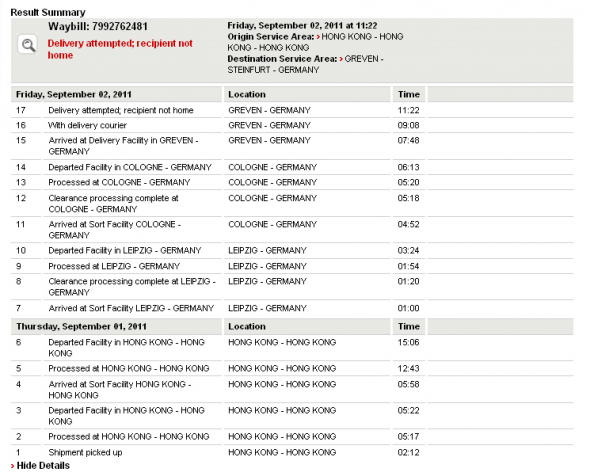Click the Hide Details link
This screenshot has height=476, width=590.
43,466
